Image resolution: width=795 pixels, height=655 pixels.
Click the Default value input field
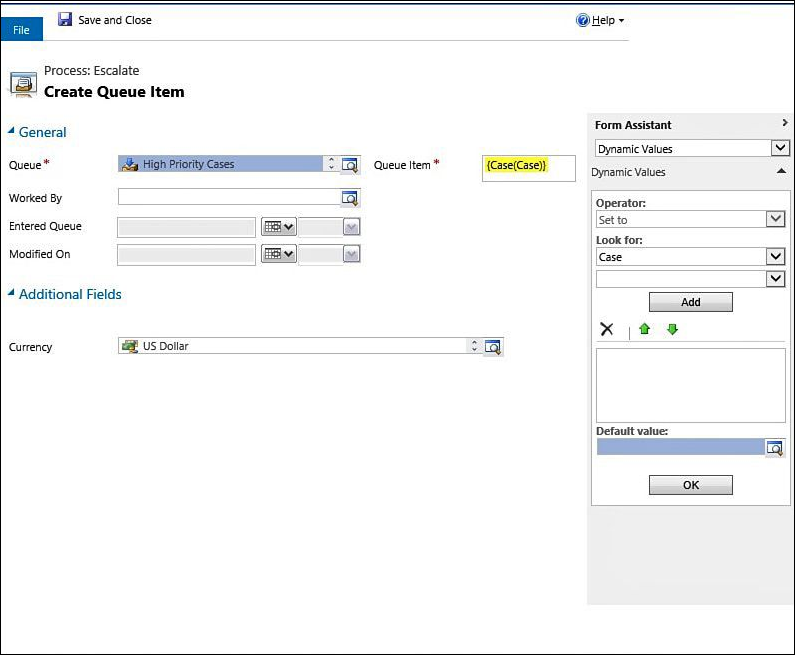tap(680, 447)
